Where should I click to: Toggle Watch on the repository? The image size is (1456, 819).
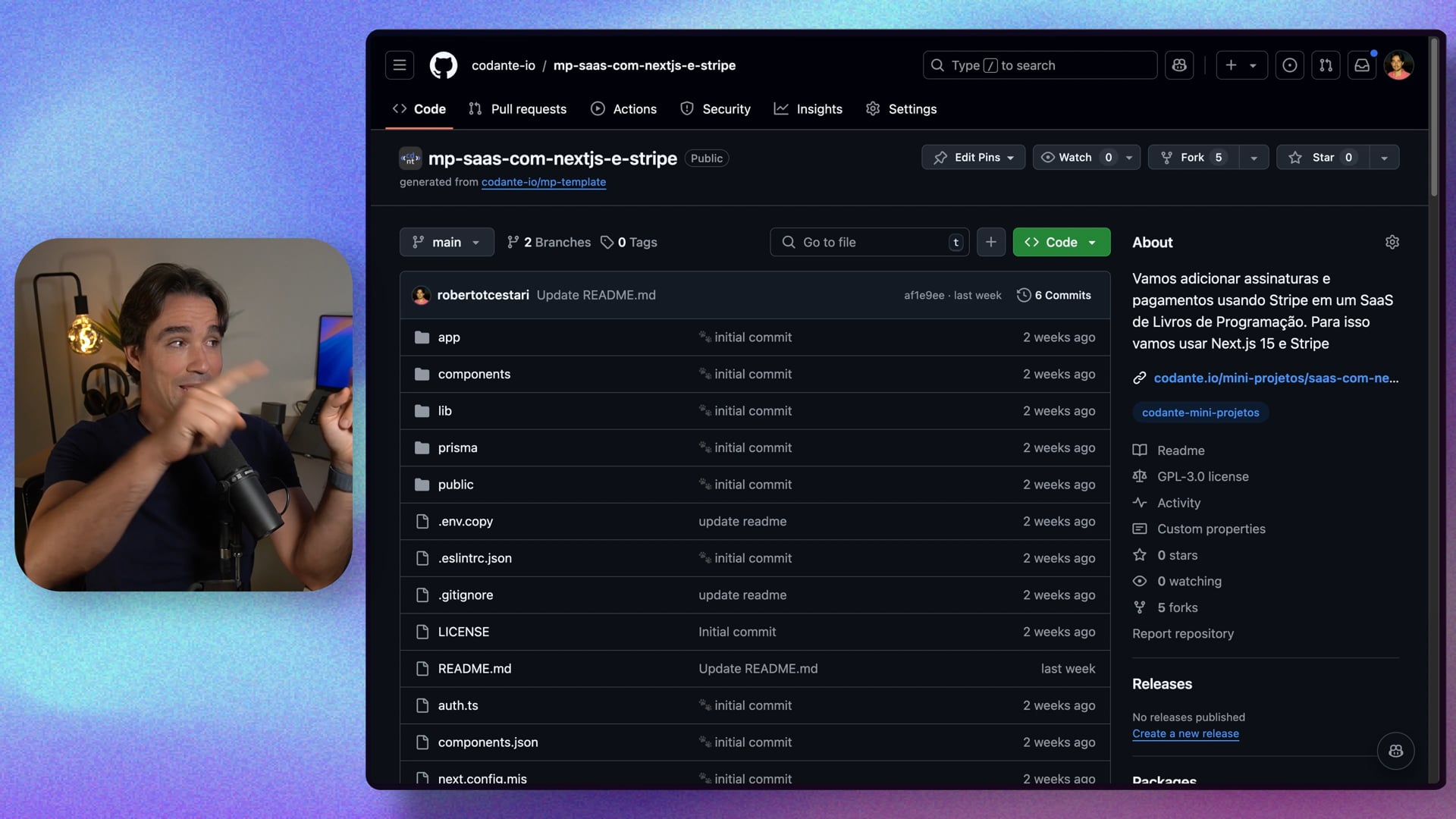(x=1075, y=157)
